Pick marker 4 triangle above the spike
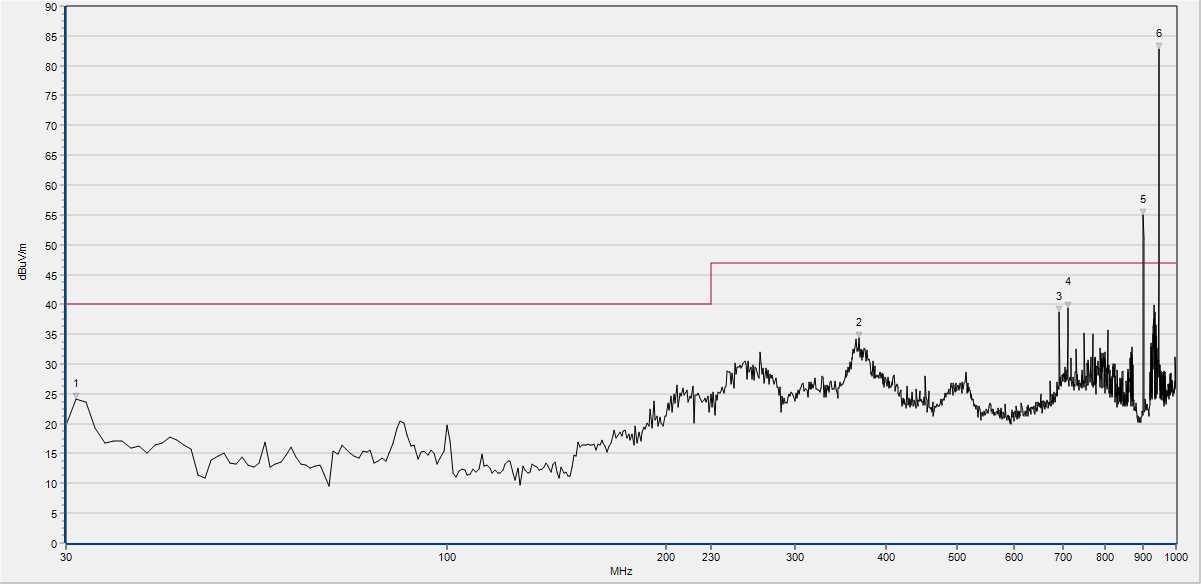Screen dimensions: 1201x584 click(1068, 304)
